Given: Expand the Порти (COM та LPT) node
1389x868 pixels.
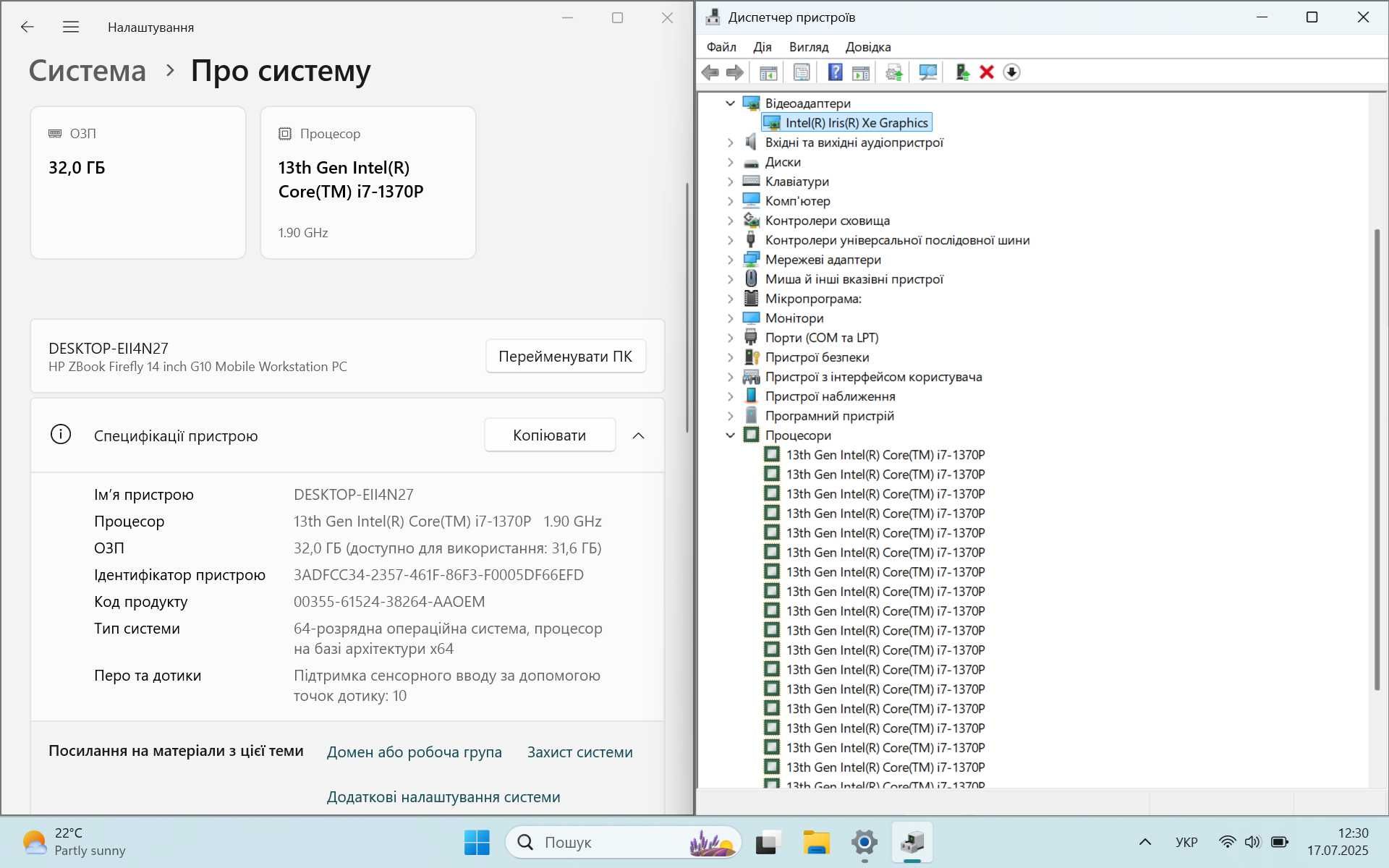Looking at the screenshot, I should pyautogui.click(x=730, y=338).
